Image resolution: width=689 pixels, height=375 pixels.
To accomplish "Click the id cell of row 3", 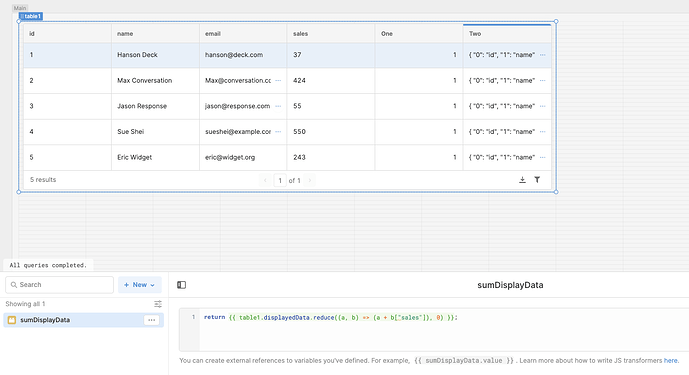I will pos(67,106).
